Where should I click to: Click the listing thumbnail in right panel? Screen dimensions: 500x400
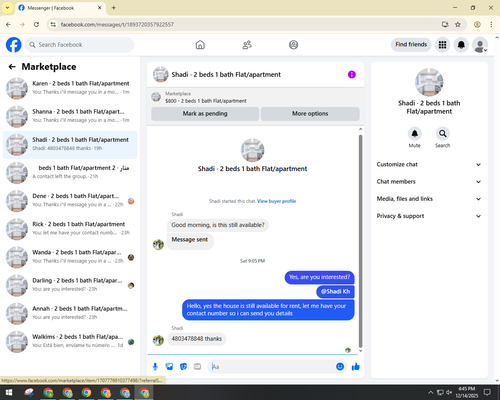(429, 82)
